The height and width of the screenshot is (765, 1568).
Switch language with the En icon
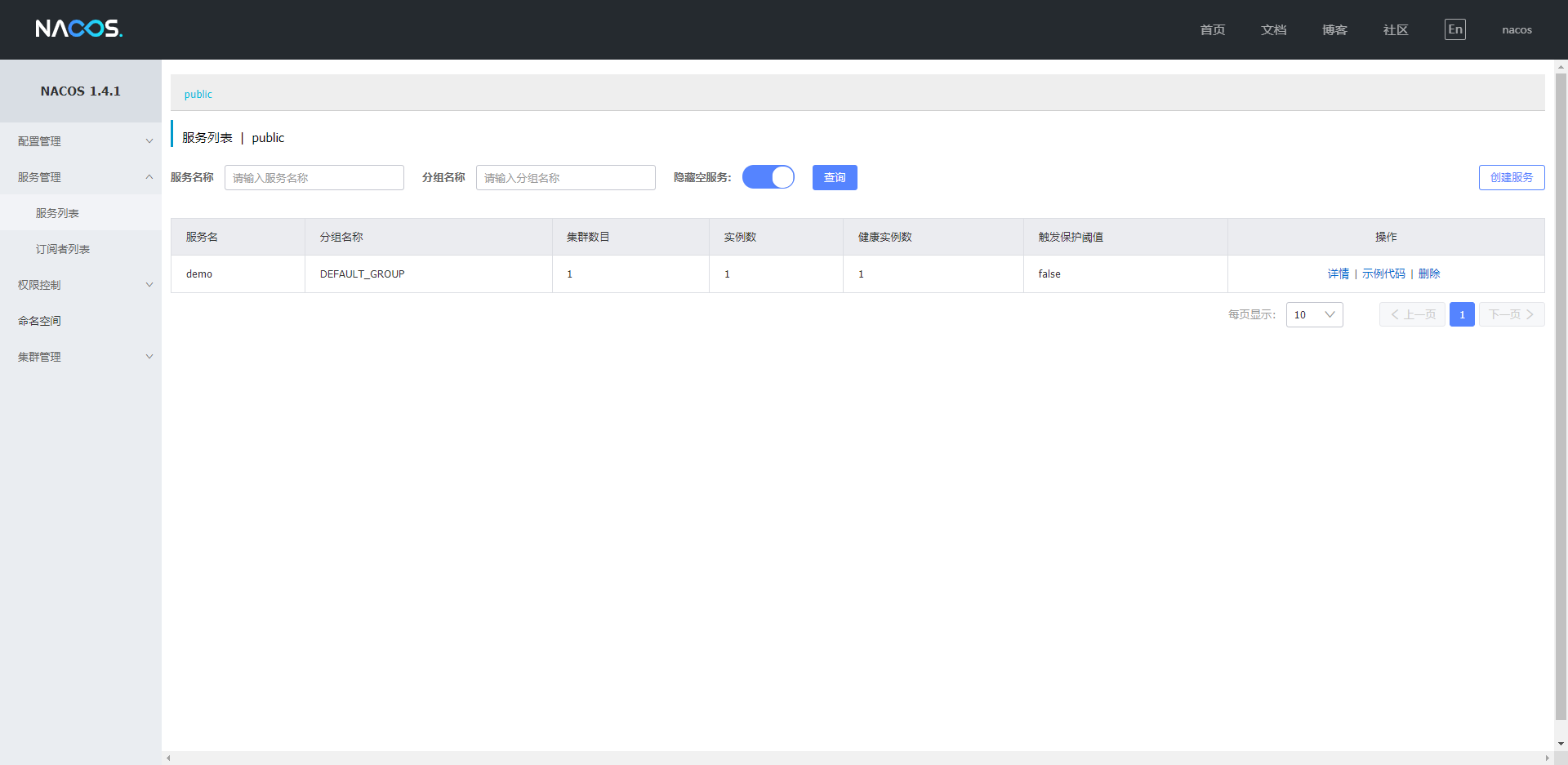point(1454,29)
